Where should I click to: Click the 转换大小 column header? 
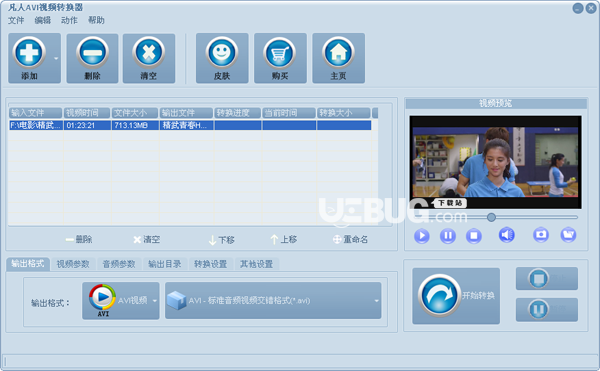344,113
